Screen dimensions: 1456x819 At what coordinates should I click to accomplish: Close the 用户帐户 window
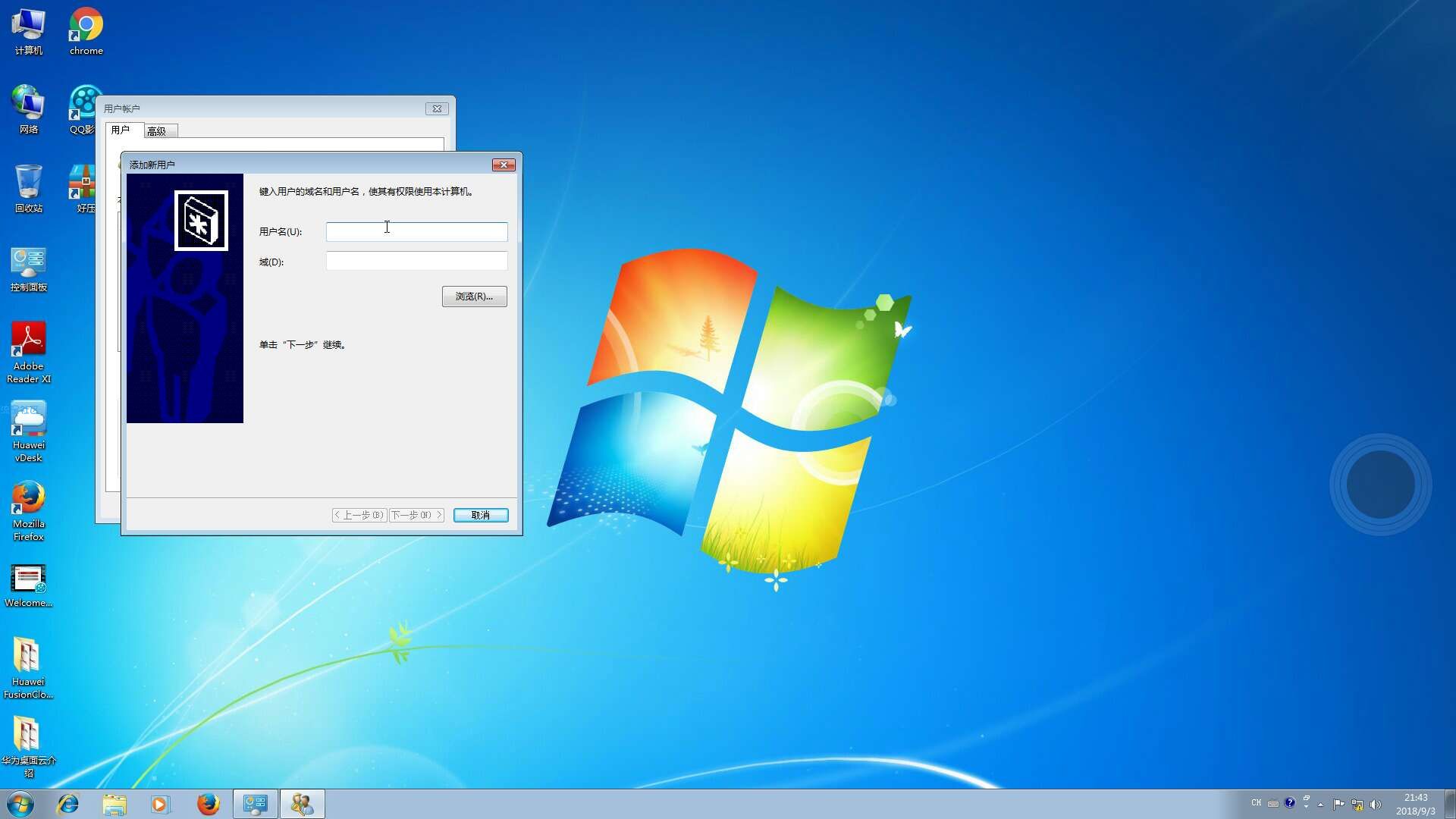437,108
